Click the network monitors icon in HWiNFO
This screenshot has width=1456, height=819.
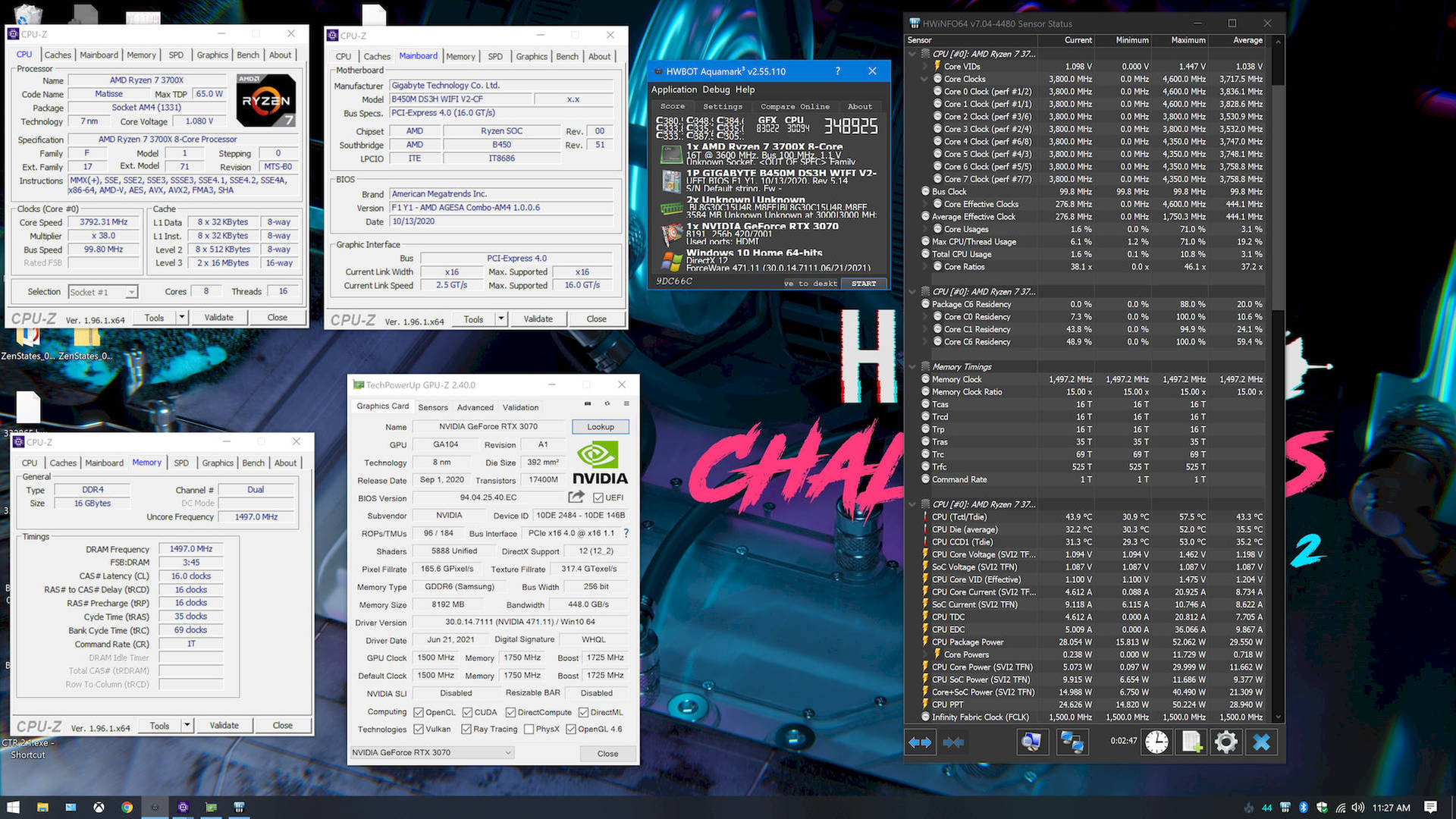tap(1072, 742)
